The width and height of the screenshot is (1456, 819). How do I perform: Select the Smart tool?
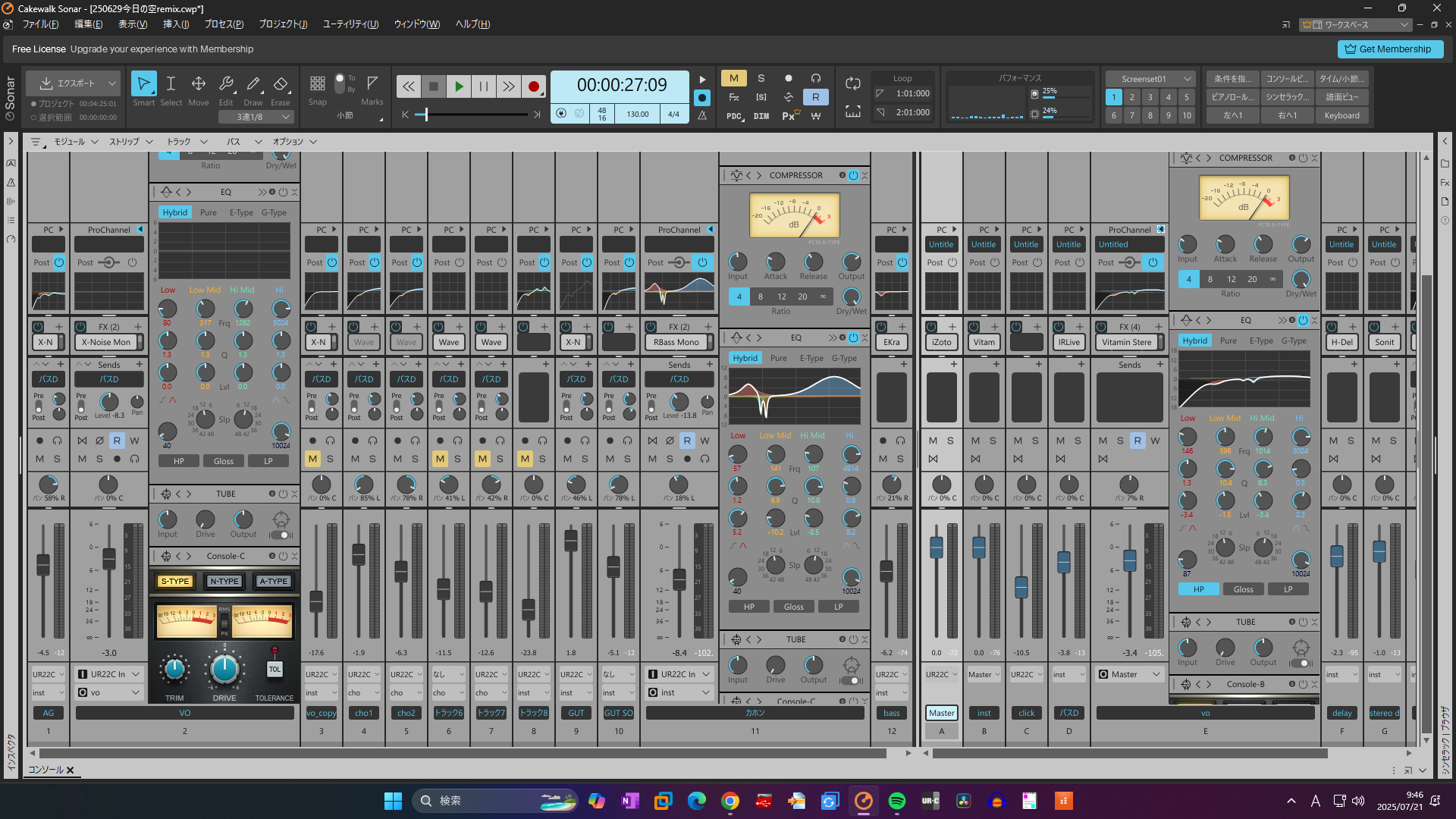(x=143, y=89)
